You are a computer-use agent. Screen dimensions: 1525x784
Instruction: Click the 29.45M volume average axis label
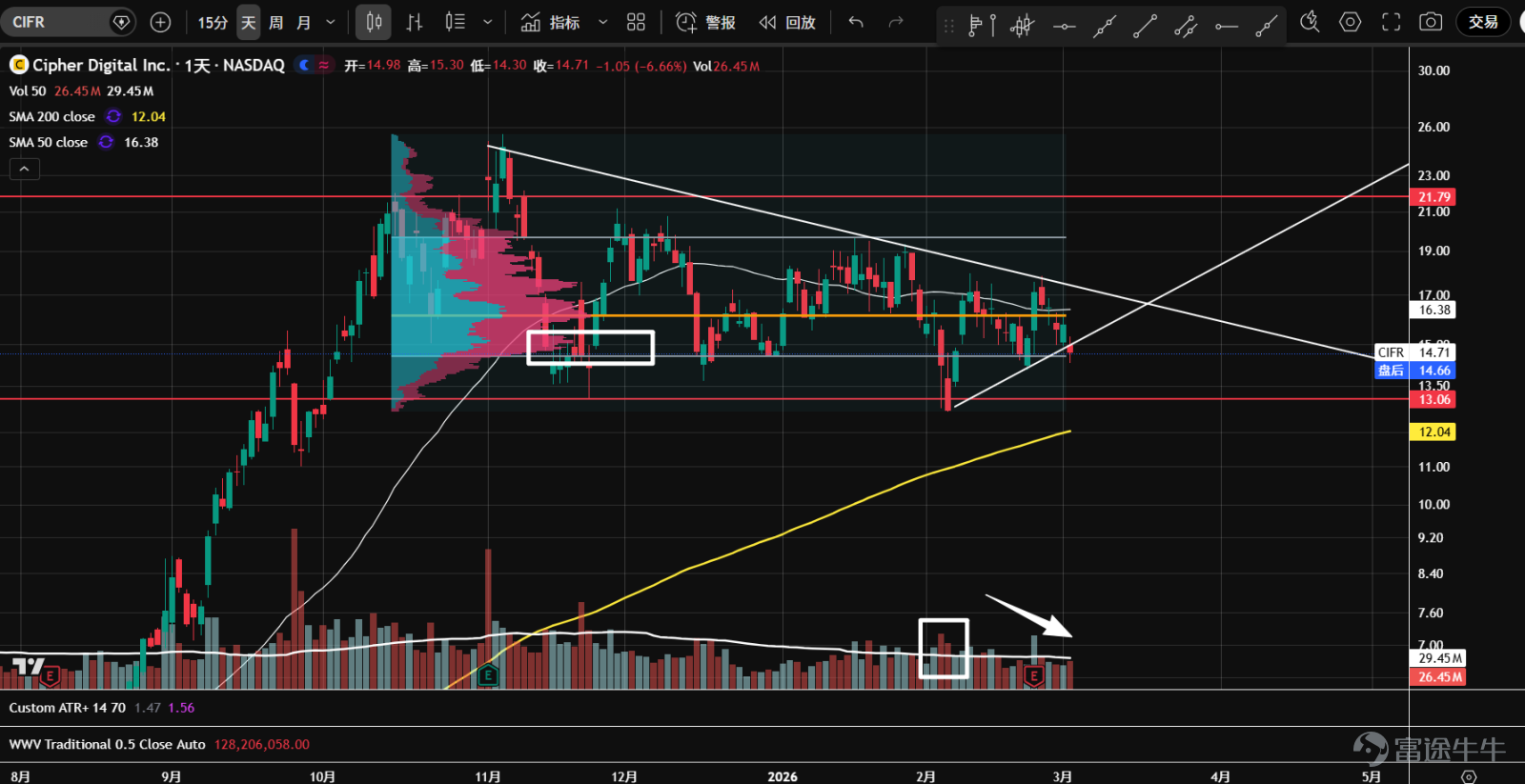pos(1439,658)
